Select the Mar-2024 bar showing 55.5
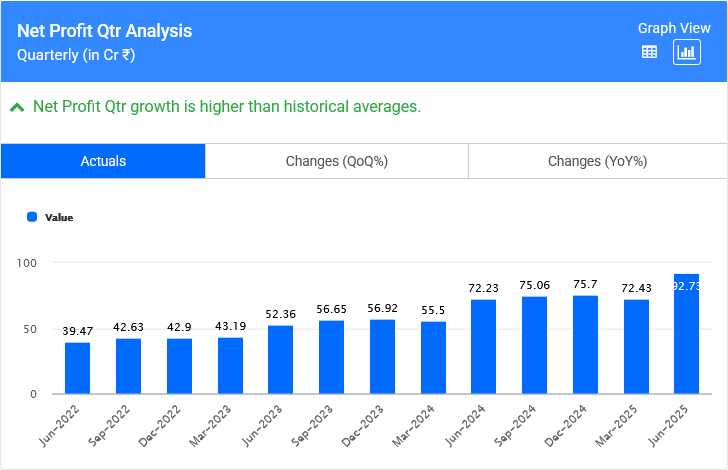 coord(433,358)
